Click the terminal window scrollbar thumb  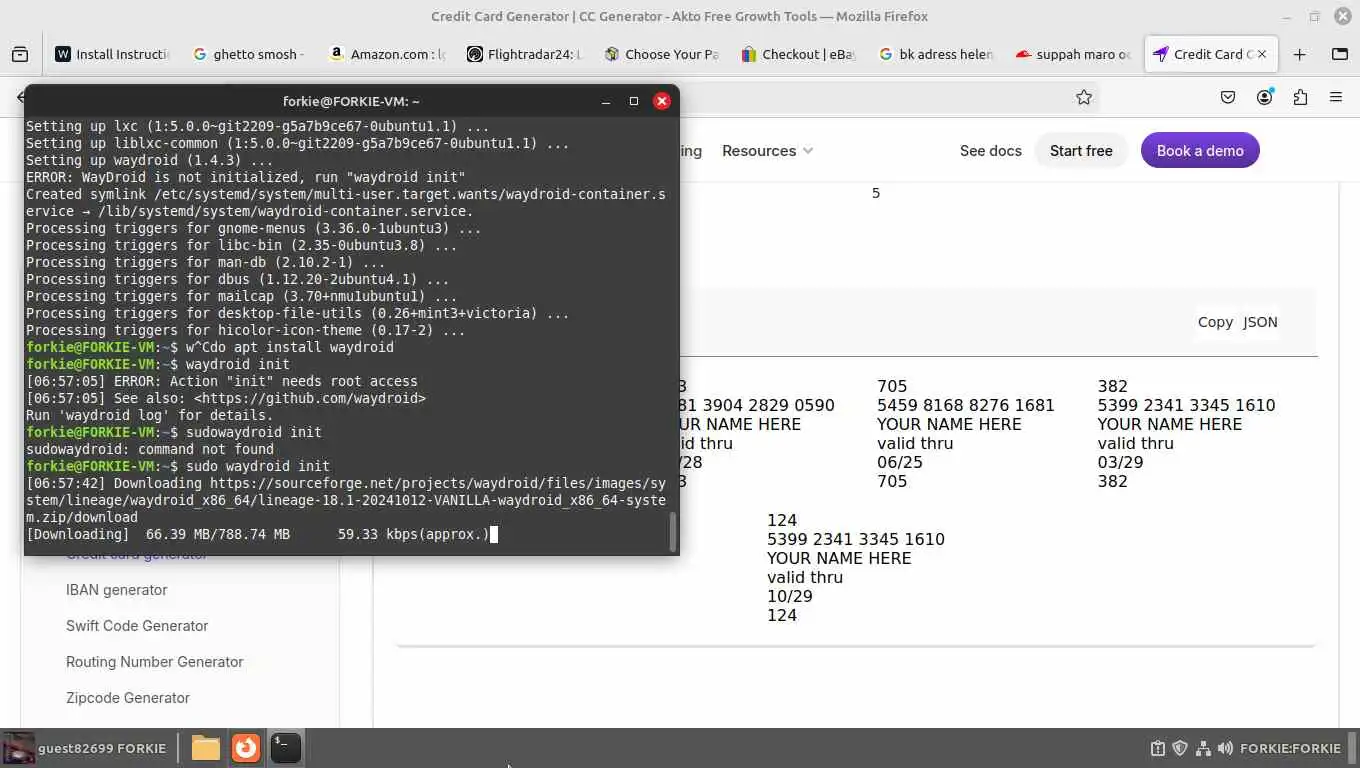673,532
